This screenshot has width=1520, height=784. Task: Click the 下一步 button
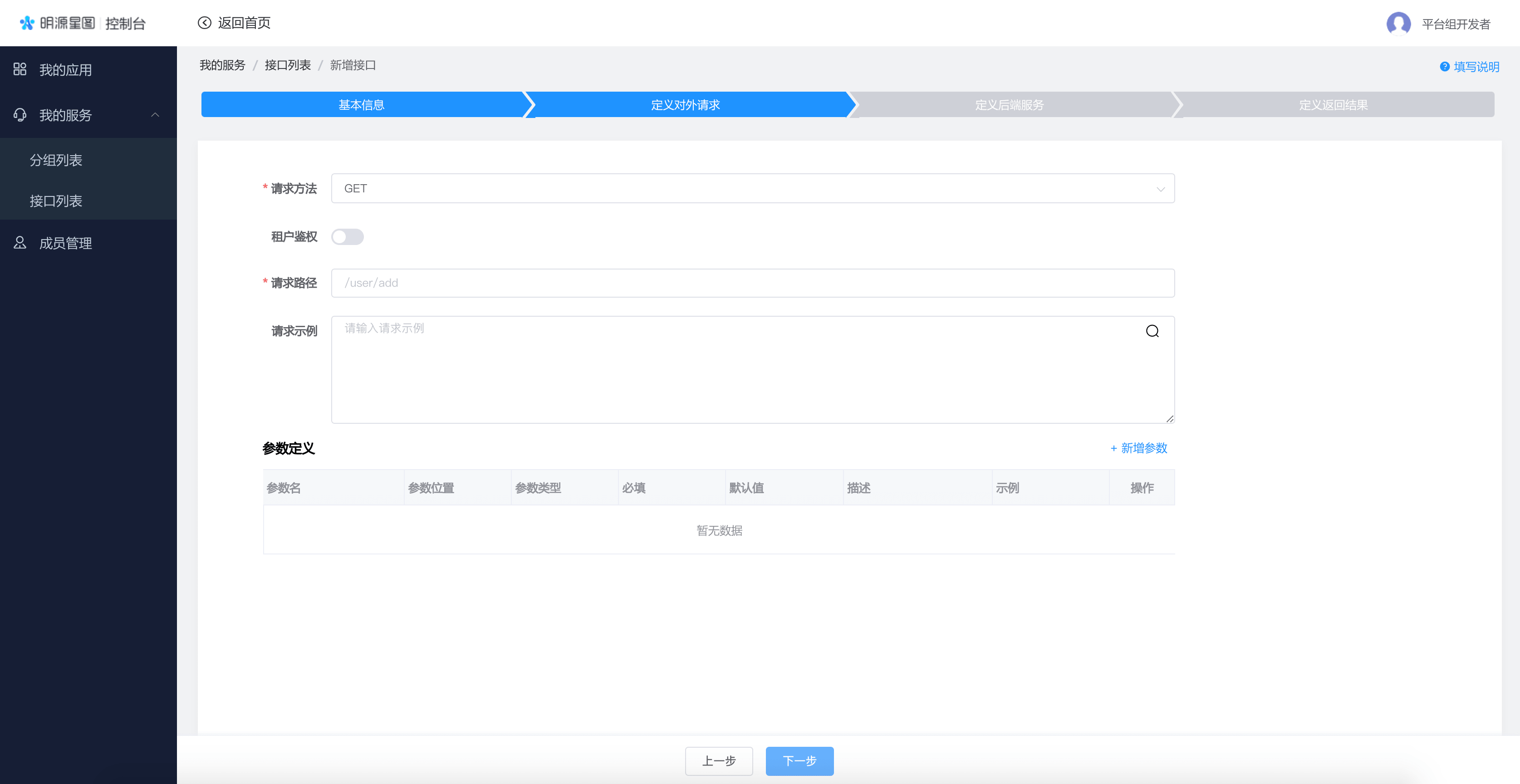click(x=799, y=761)
